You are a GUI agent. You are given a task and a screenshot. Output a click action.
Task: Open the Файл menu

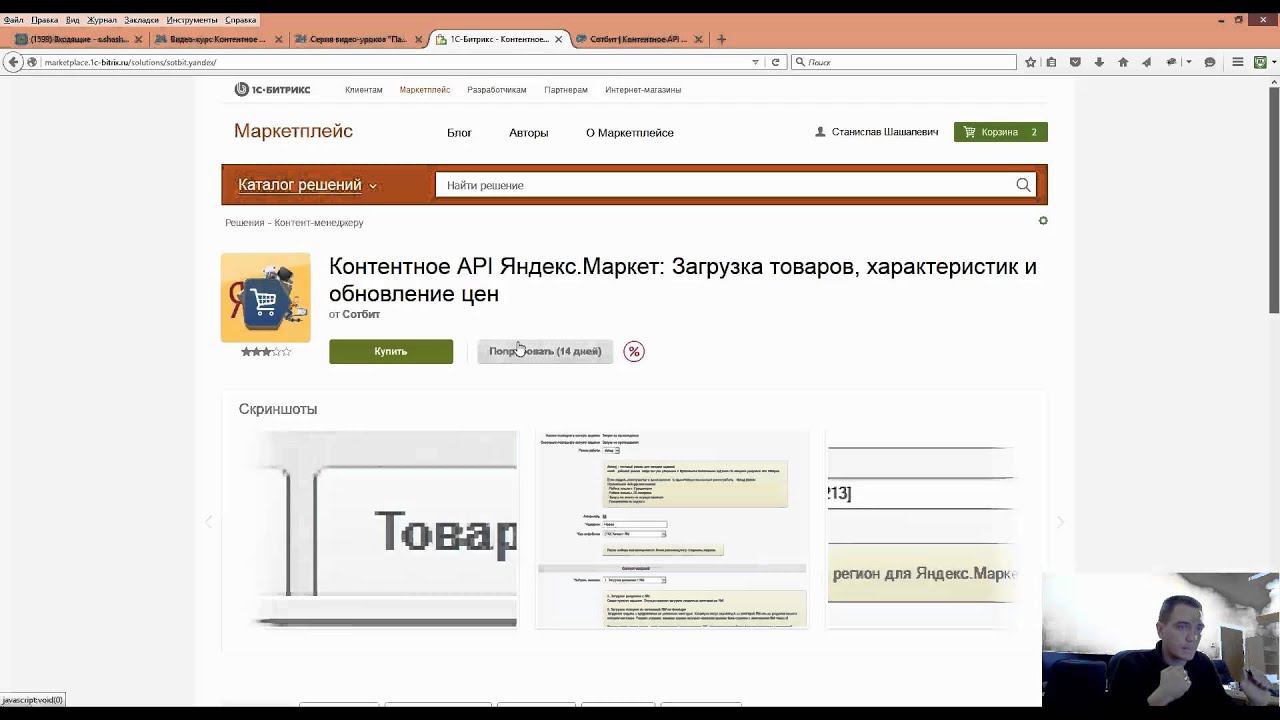pyautogui.click(x=13, y=20)
